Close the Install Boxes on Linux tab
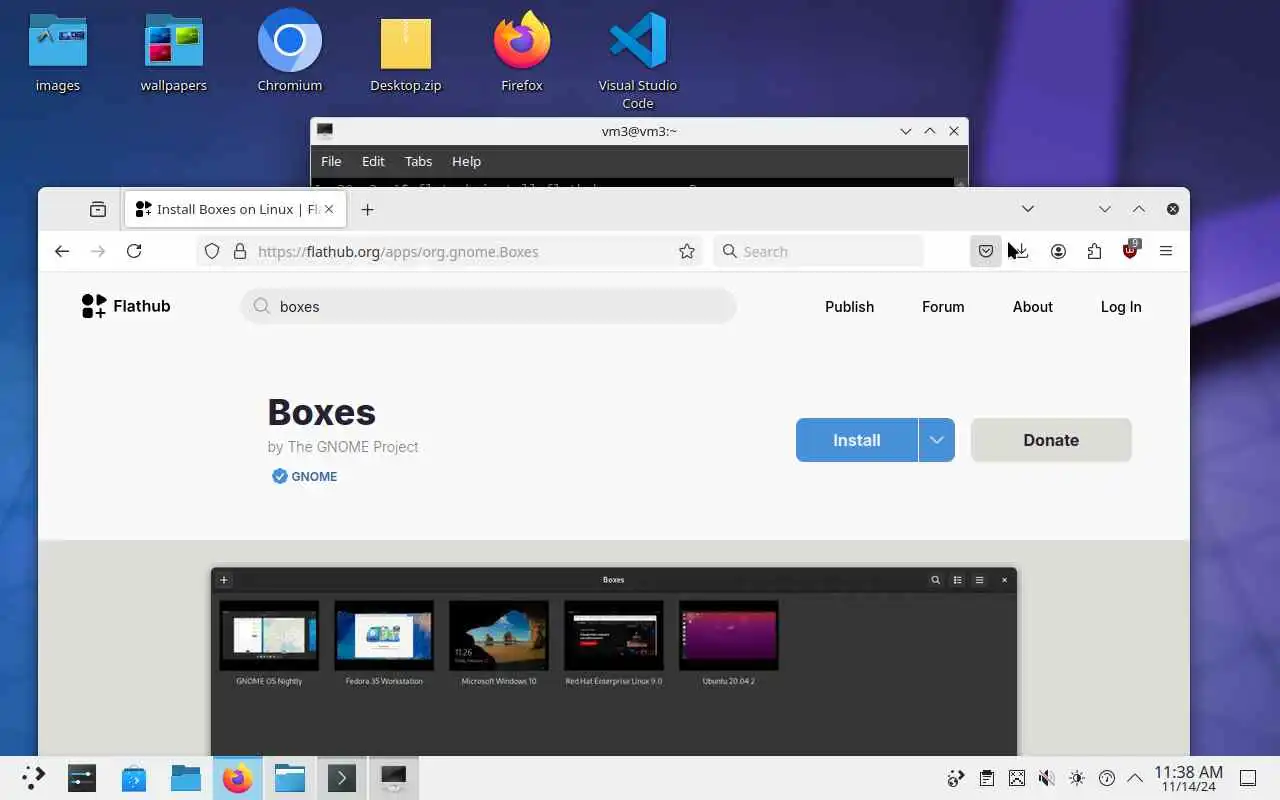1280x800 pixels. pyautogui.click(x=329, y=209)
